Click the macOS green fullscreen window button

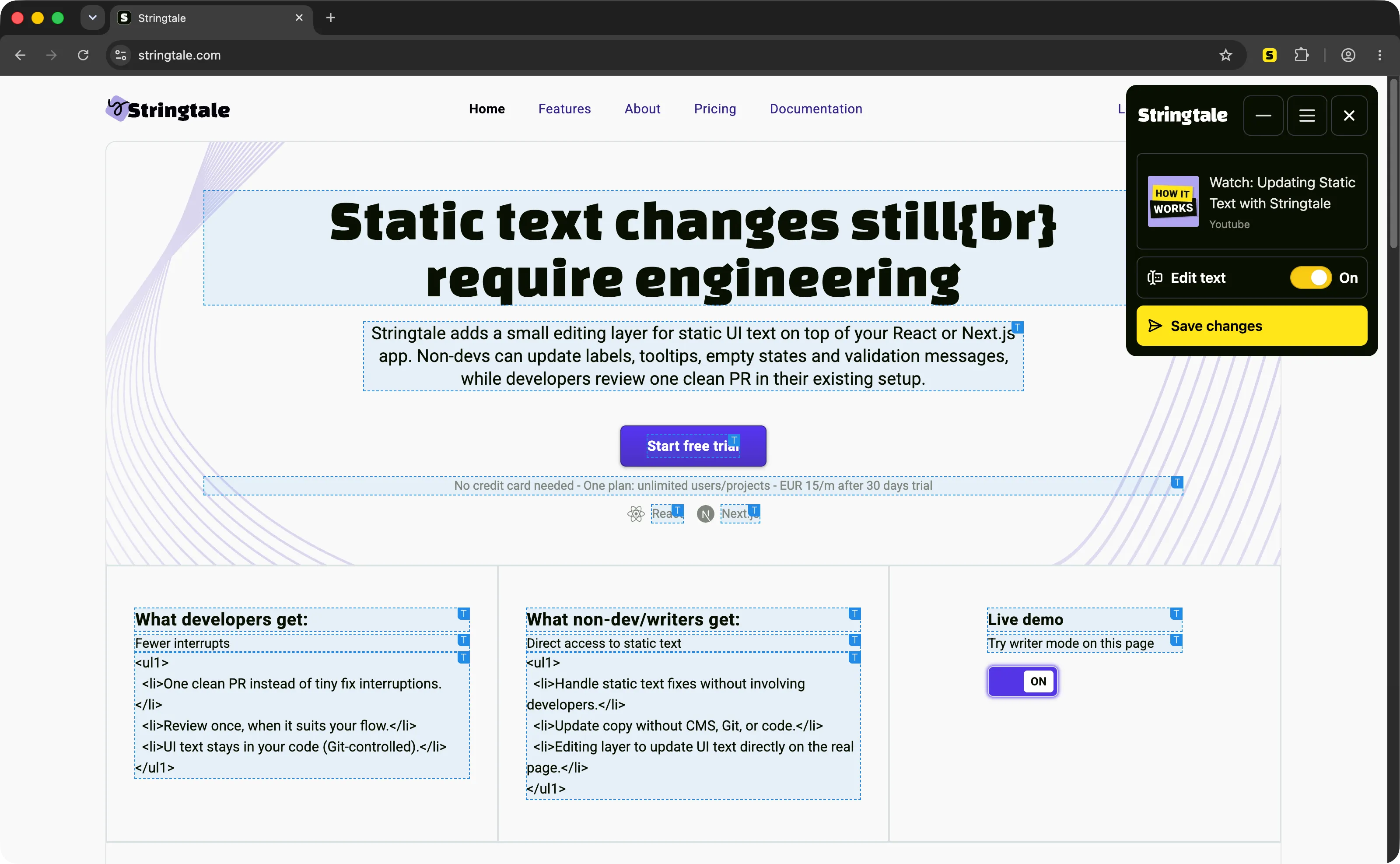pos(58,18)
